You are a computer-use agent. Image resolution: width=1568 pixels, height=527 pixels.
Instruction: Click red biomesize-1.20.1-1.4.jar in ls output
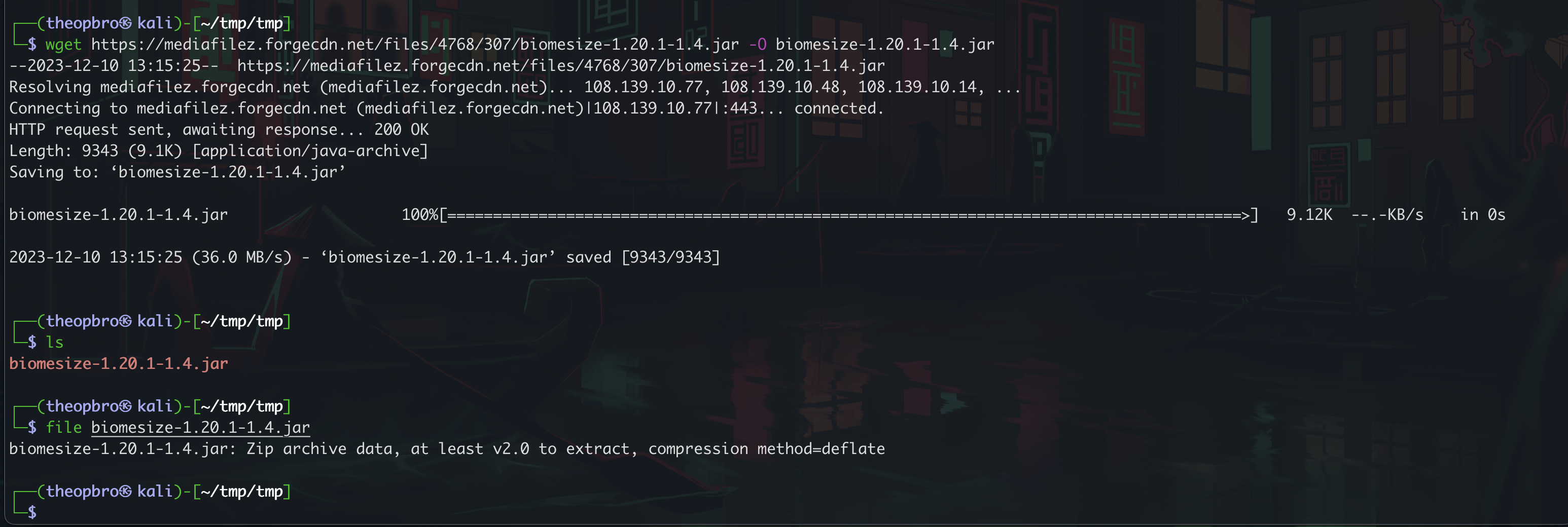click(x=119, y=363)
